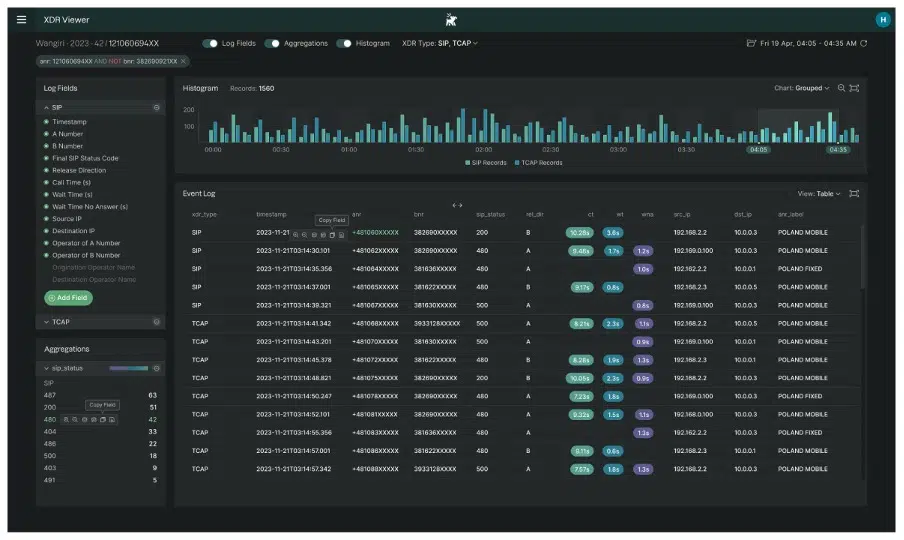
Task: Click bnr 3933128XXXXX in first TCAP row
Action: click(x=437, y=324)
